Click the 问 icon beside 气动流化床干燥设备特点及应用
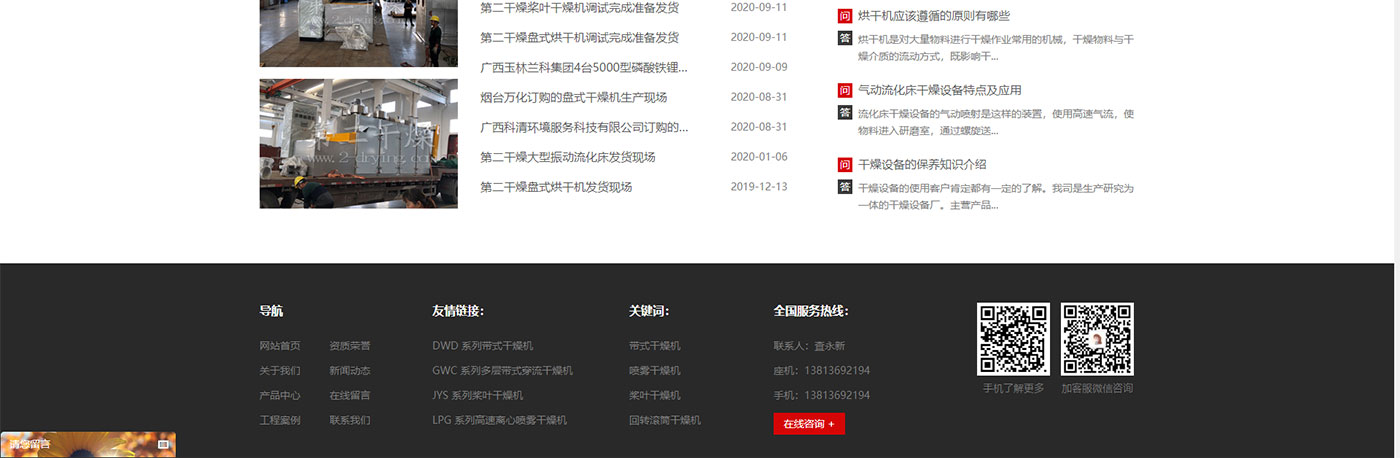Viewport: 1400px width, 458px height. click(845, 90)
